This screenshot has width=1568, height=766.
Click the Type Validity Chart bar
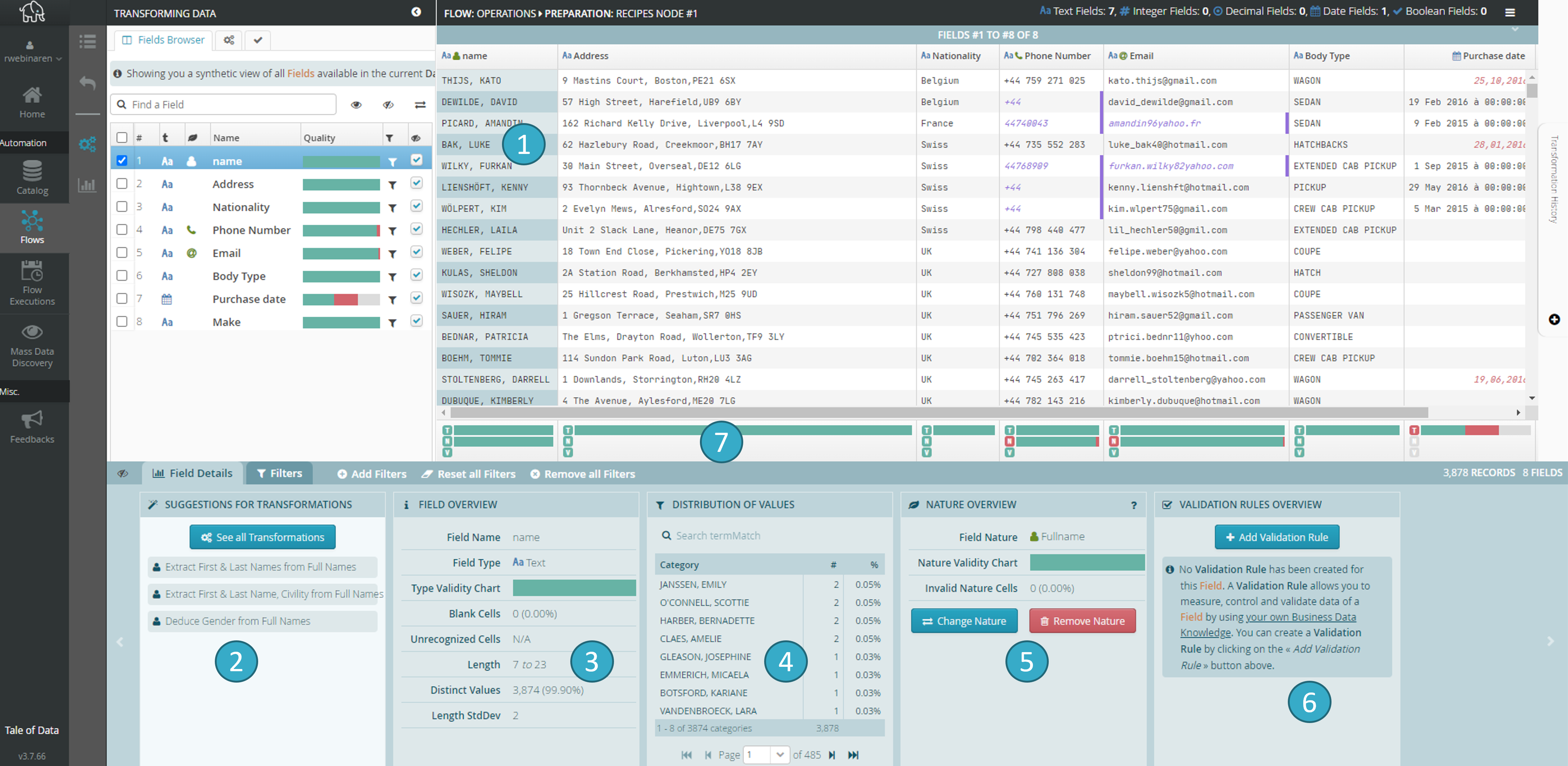click(574, 588)
